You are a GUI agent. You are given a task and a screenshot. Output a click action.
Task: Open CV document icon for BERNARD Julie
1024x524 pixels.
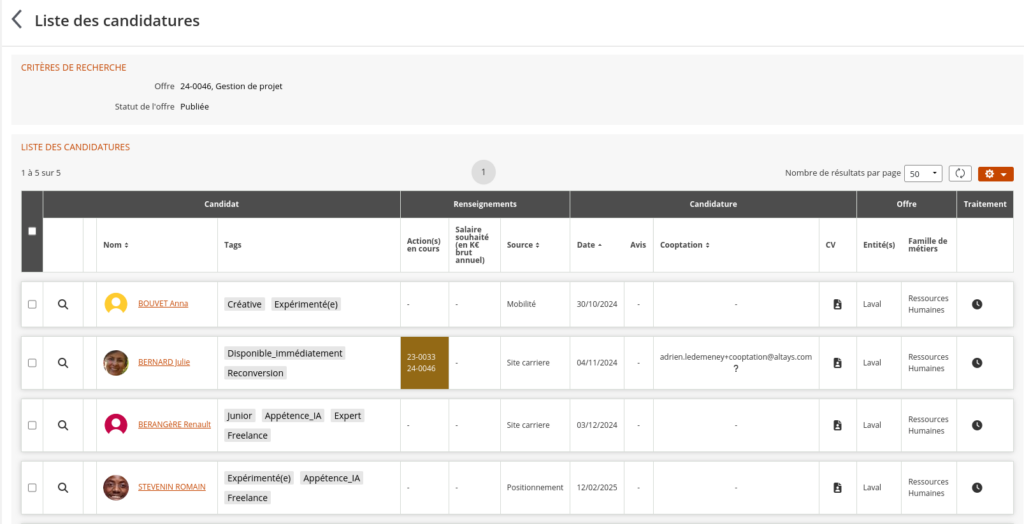[x=838, y=363]
